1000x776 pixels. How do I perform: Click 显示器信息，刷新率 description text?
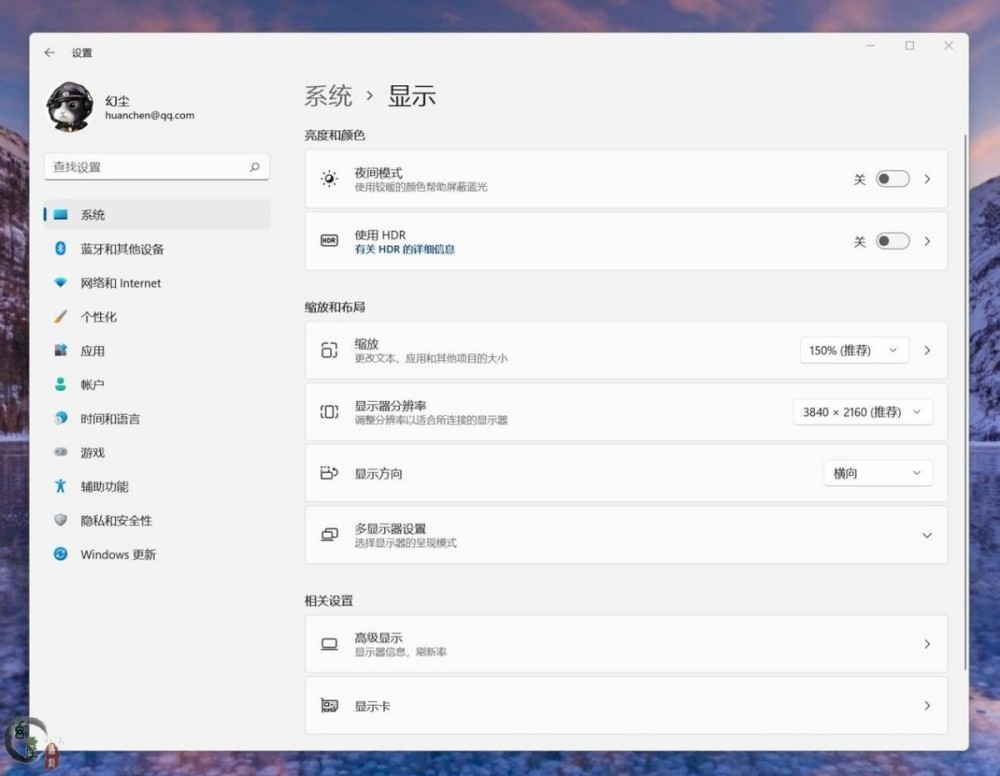[x=401, y=652]
